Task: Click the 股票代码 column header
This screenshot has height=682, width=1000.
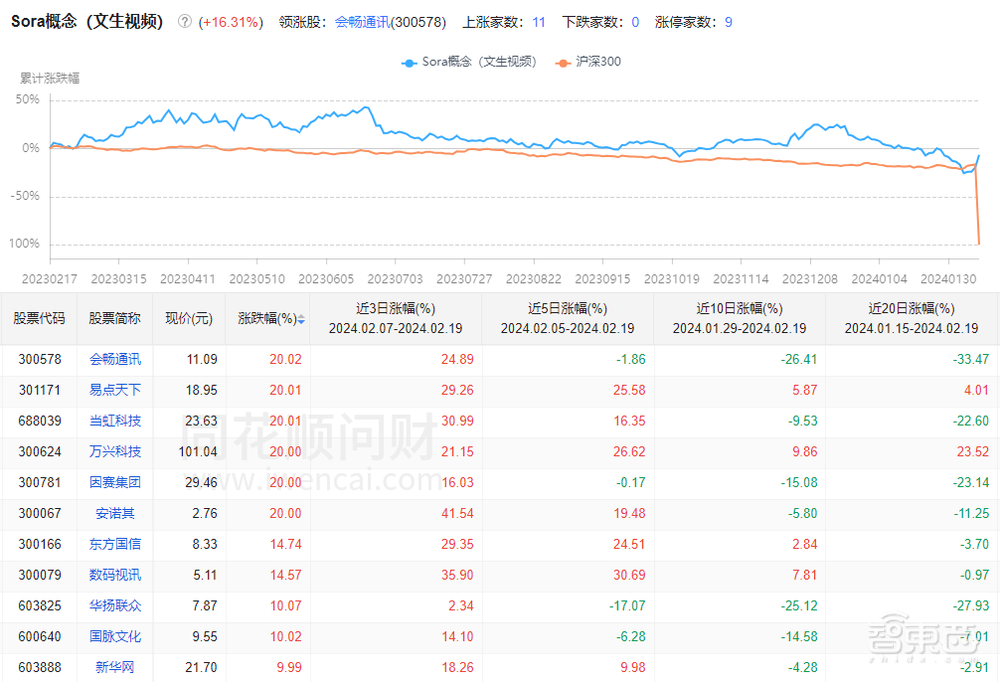Action: [x=39, y=319]
